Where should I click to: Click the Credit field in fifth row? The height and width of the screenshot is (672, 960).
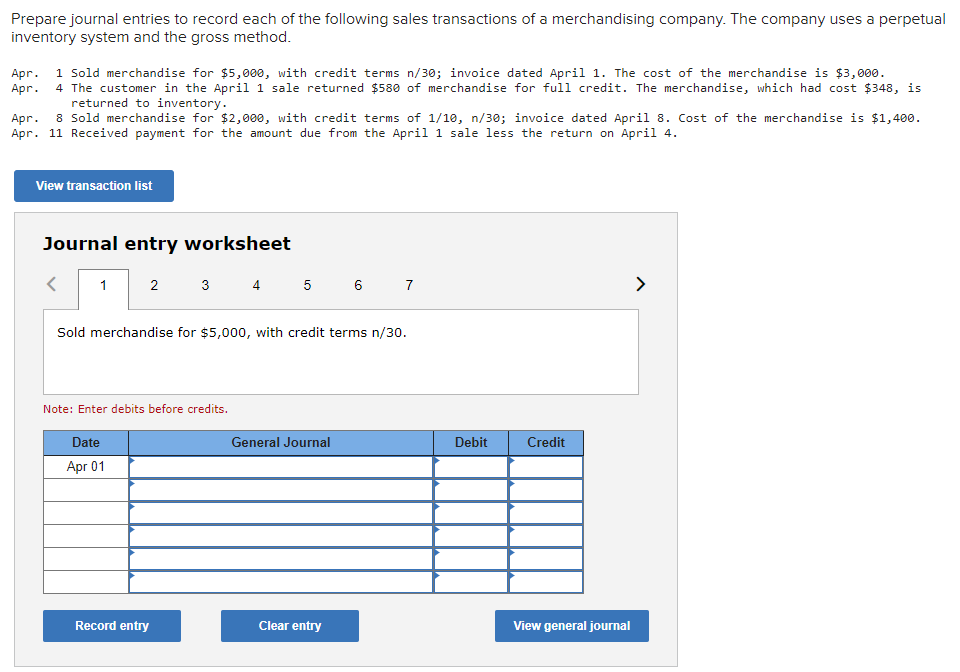pyautogui.click(x=546, y=559)
